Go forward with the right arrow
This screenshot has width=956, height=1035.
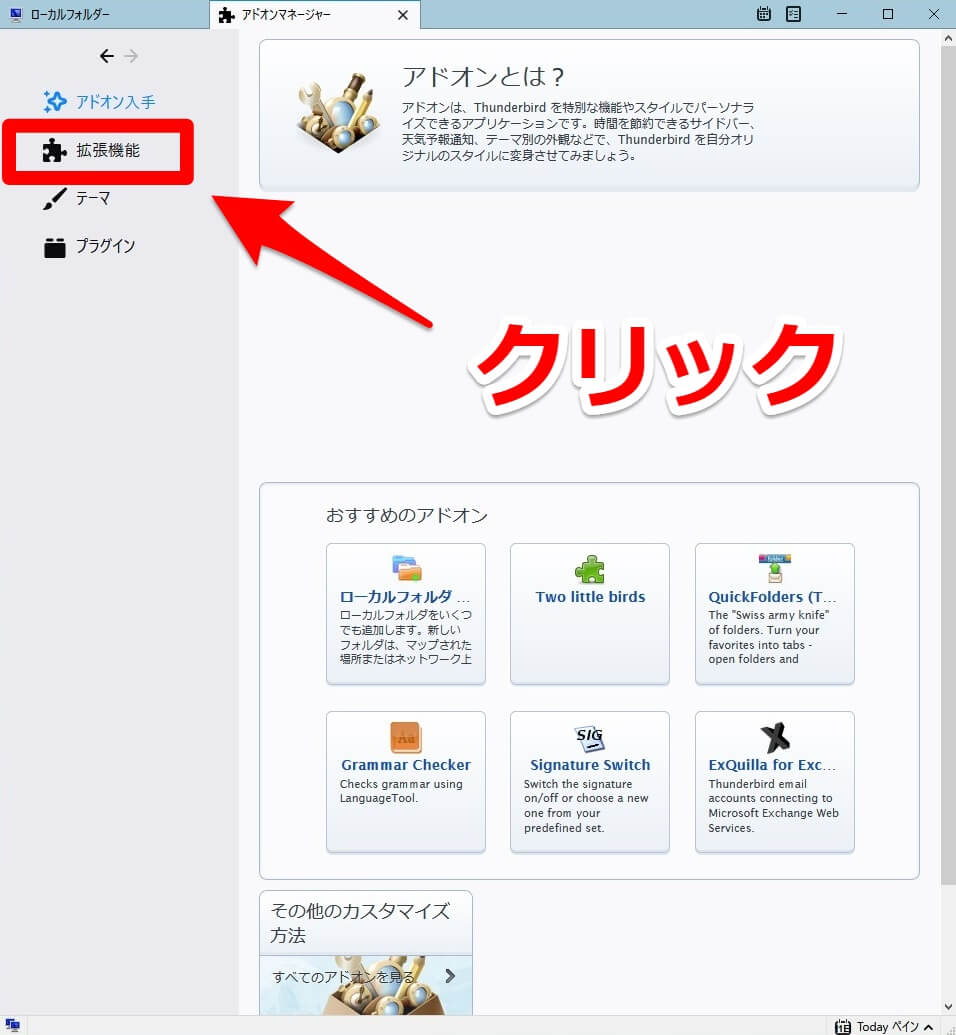[131, 56]
